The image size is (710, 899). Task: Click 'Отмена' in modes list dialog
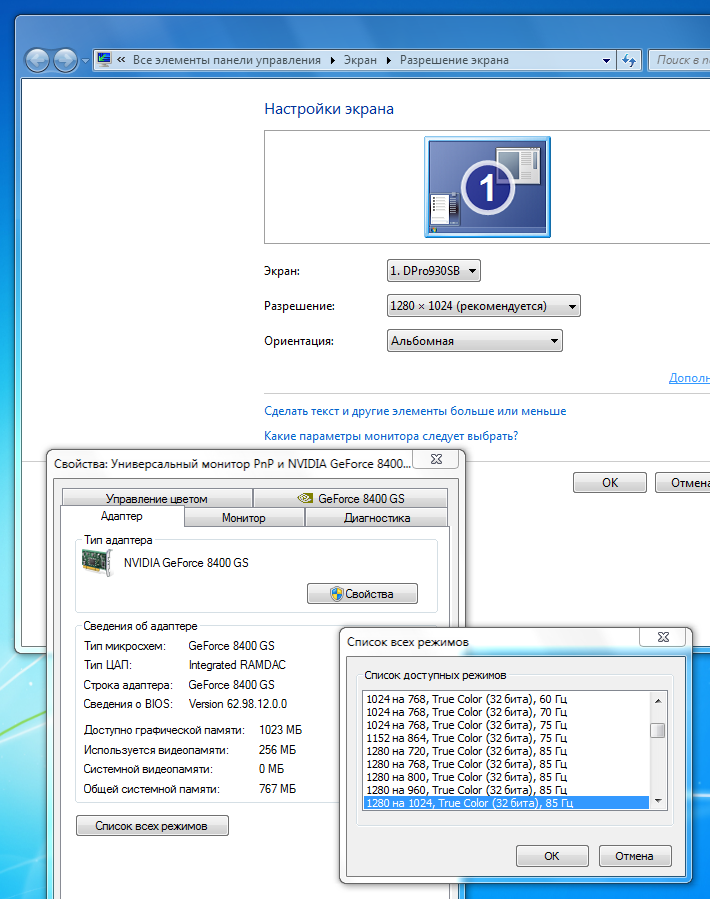coord(634,856)
